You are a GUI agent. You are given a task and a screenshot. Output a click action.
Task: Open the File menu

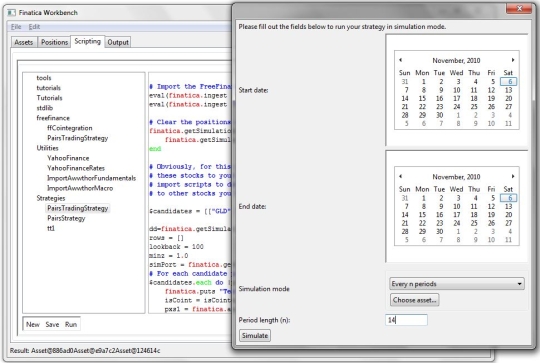(16, 27)
